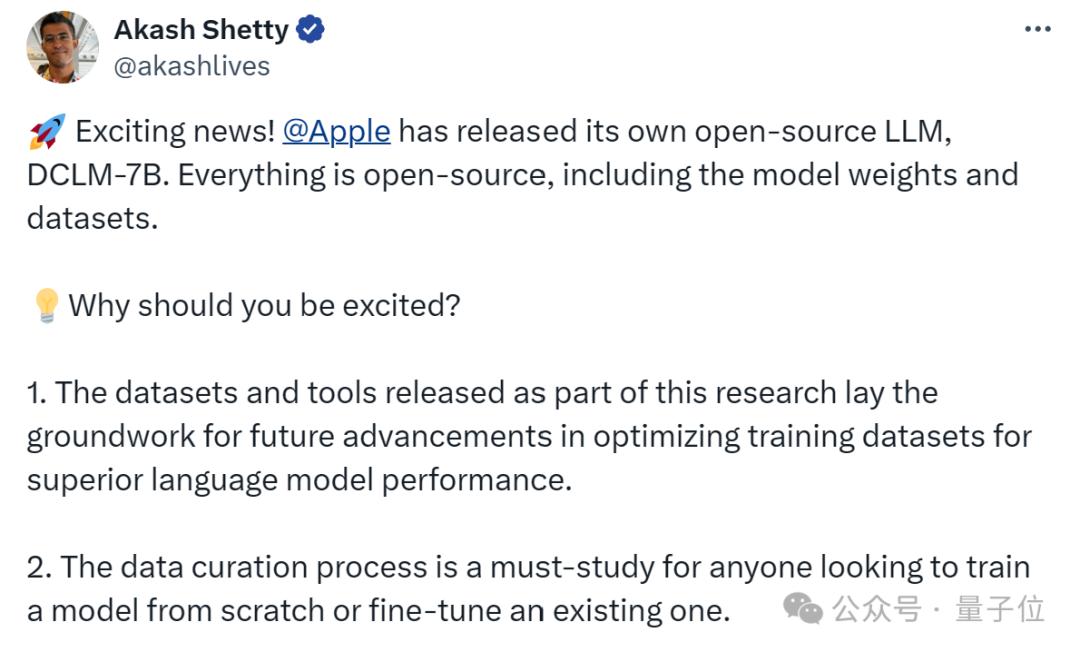The image size is (1080, 652).
Task: Open Akash Shetty's profile avatar photo
Action: [62, 47]
